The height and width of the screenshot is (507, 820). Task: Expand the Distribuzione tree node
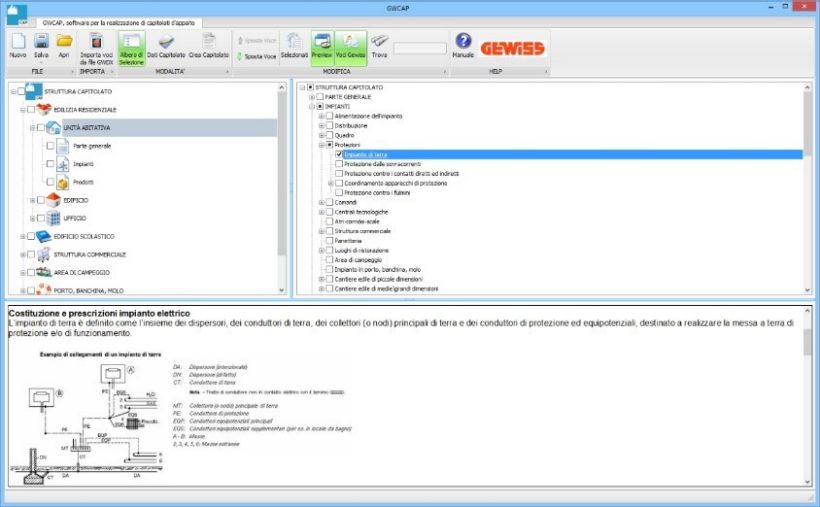[321, 126]
